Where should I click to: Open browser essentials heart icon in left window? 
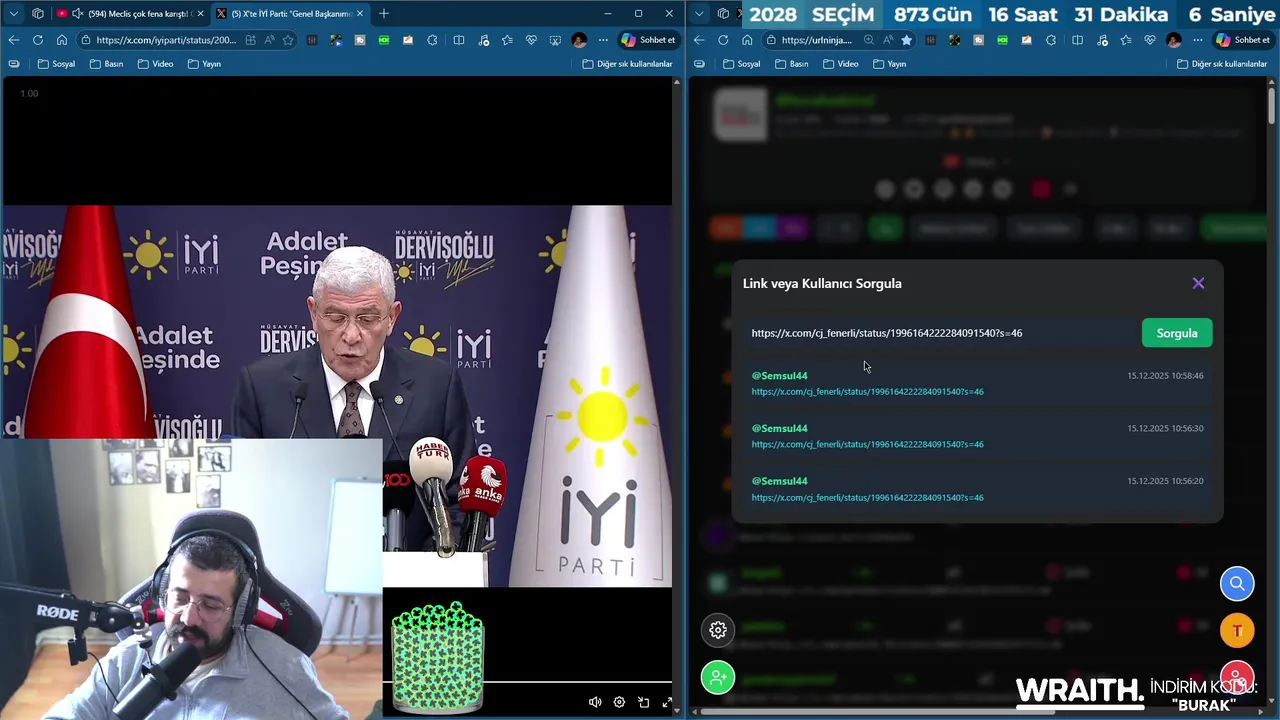[x=531, y=40]
